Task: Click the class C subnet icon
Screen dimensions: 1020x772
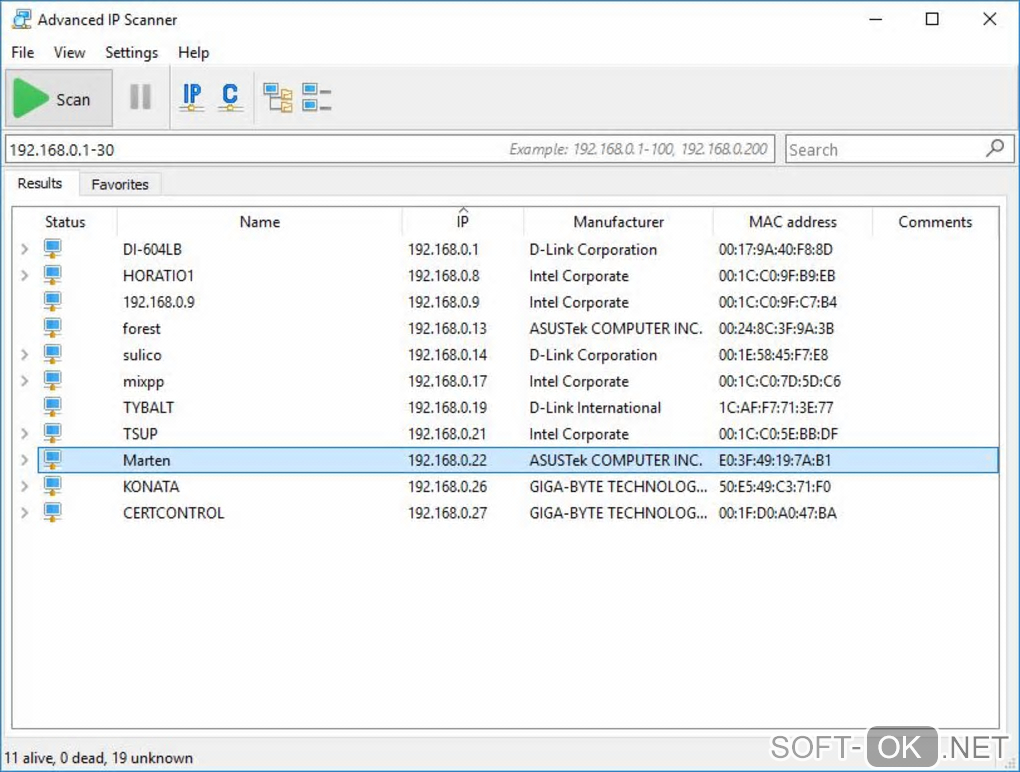Action: point(230,98)
